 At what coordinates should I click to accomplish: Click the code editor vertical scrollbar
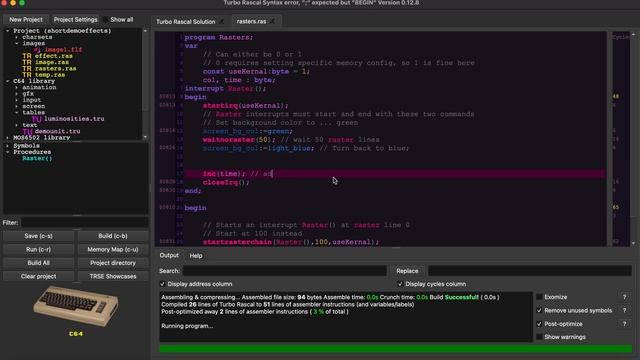tap(633, 139)
